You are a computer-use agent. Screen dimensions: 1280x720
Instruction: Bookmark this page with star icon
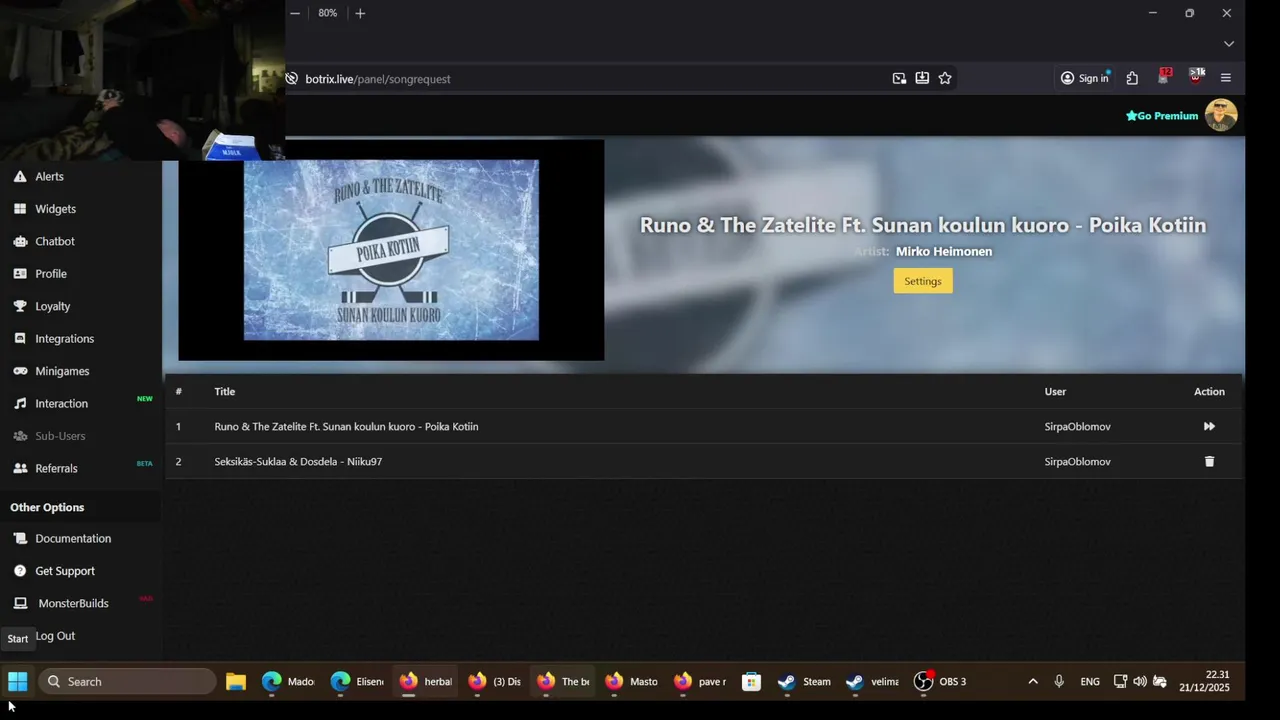(945, 78)
